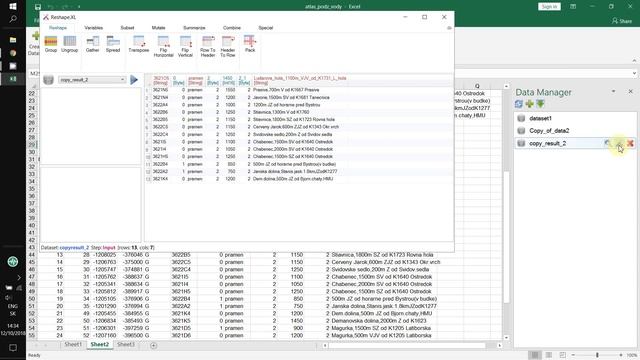Viewport: 640px width, 360px height.
Task: Open File Explorer from the taskbar
Action: (13, 40)
